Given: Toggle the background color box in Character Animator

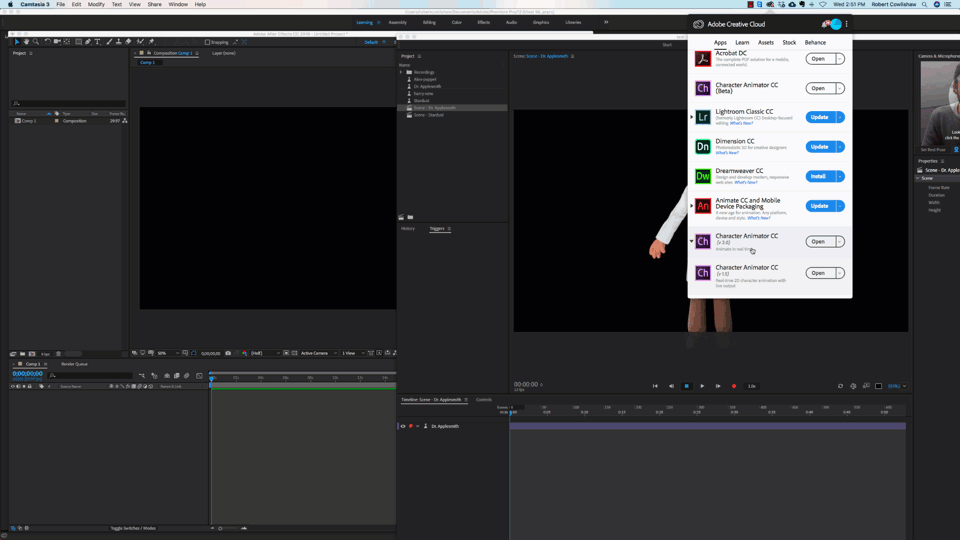Looking at the screenshot, I should [x=879, y=386].
